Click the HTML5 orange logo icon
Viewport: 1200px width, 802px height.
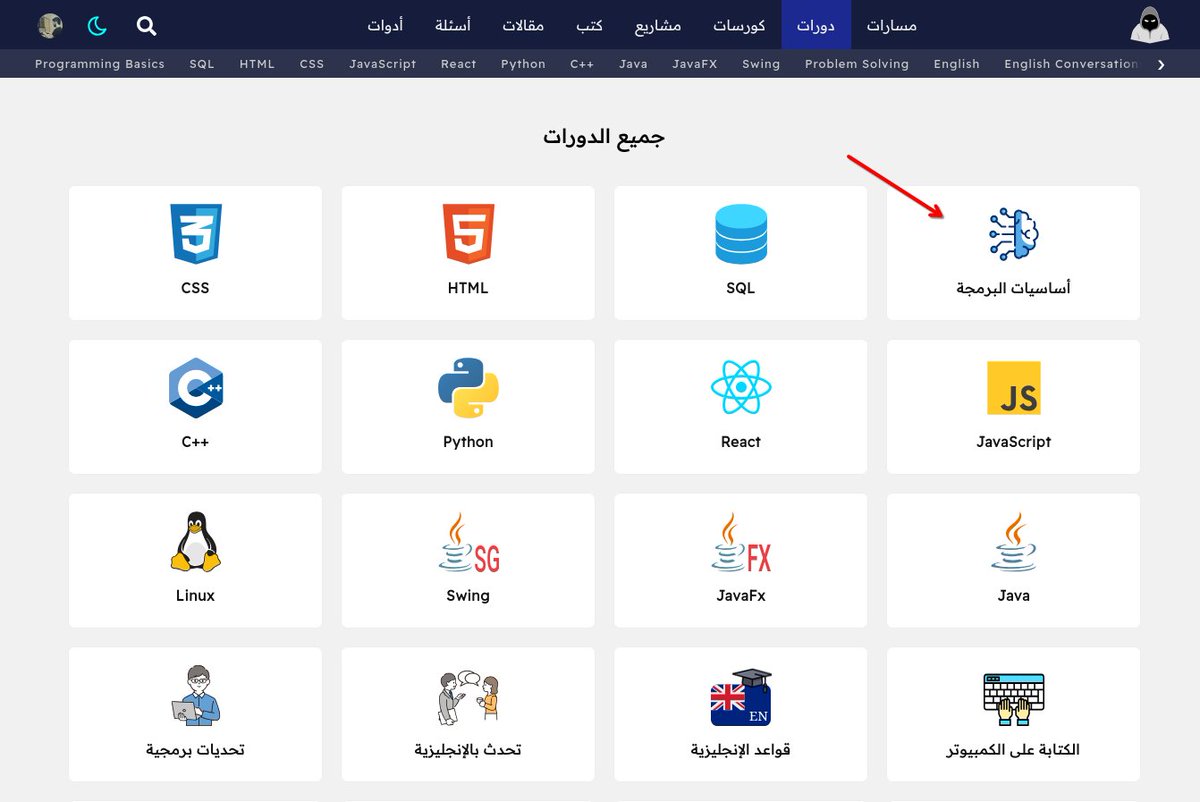tap(467, 232)
